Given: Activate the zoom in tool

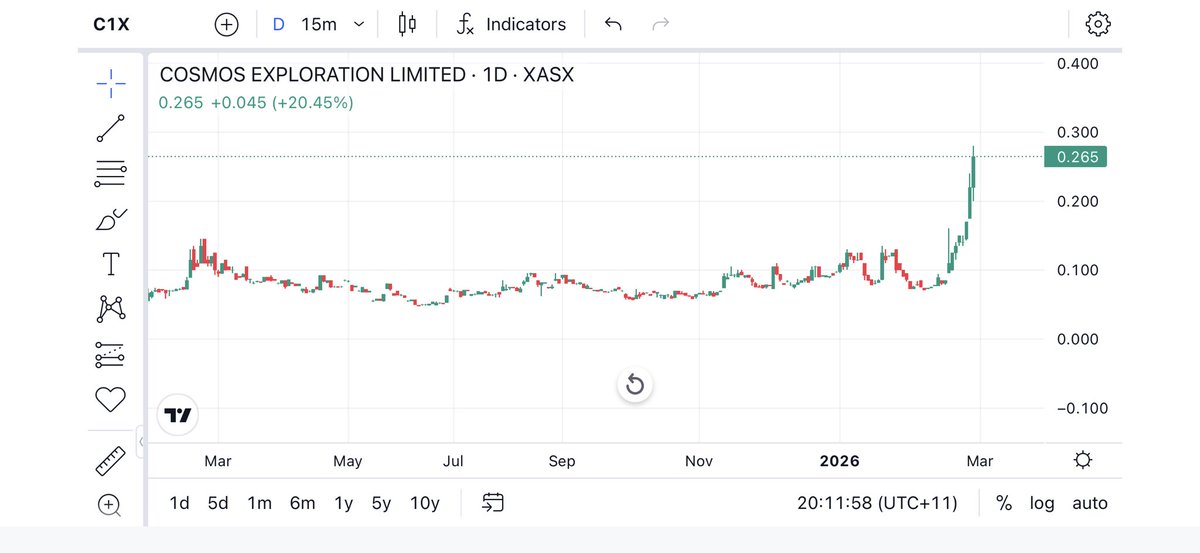Looking at the screenshot, I should click(x=110, y=505).
